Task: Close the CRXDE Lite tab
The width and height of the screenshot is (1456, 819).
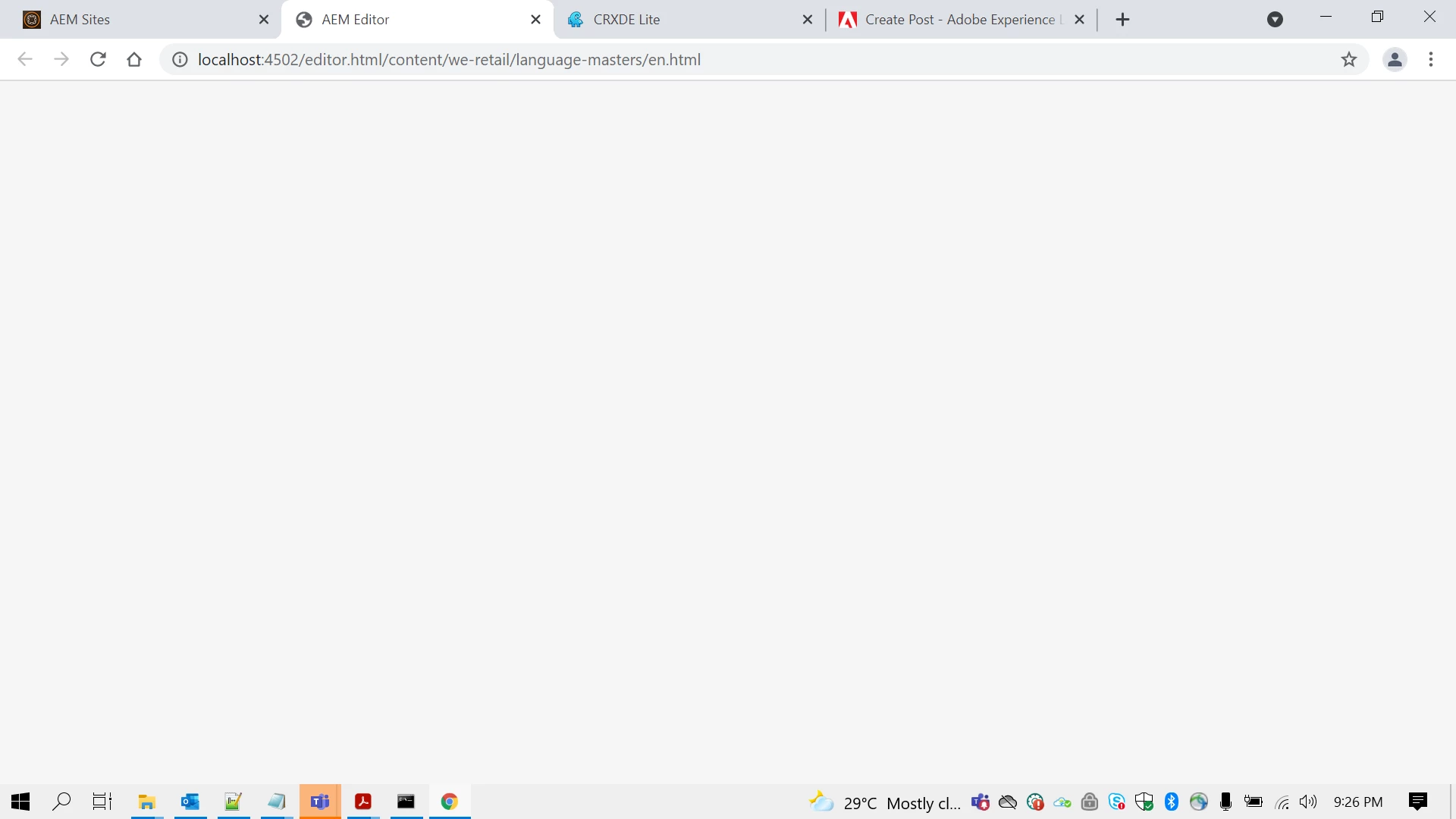Action: click(808, 20)
